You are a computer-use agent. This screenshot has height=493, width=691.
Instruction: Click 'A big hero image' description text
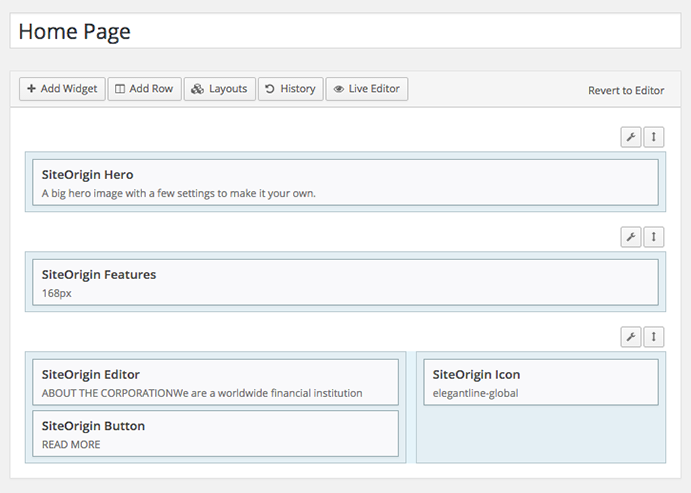tap(178, 193)
